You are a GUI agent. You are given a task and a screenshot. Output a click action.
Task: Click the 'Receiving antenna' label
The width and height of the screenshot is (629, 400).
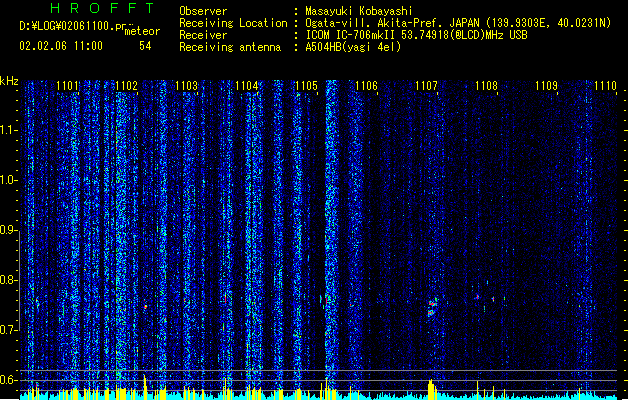tap(230, 47)
